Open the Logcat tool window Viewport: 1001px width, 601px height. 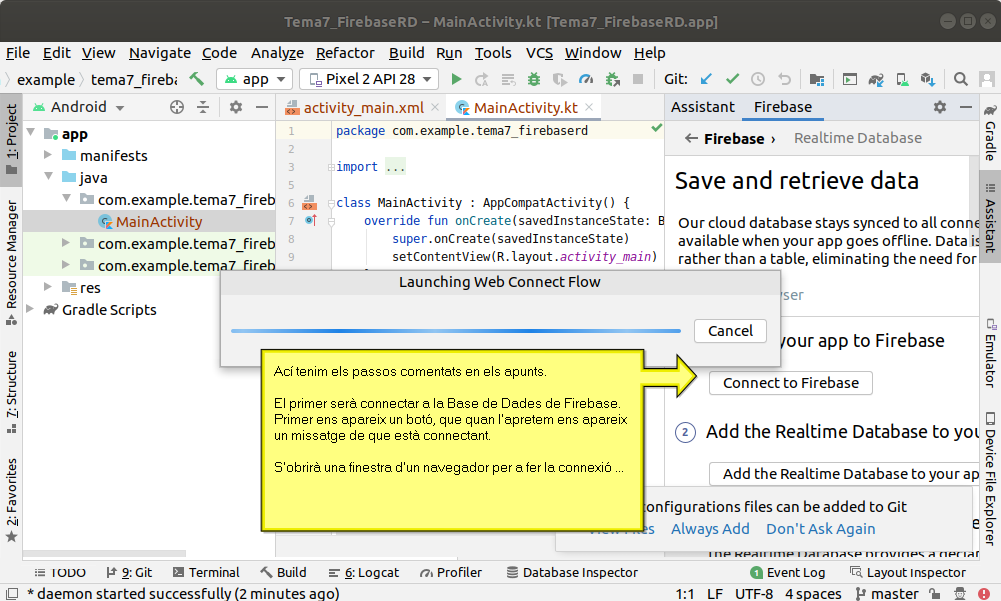[x=364, y=572]
